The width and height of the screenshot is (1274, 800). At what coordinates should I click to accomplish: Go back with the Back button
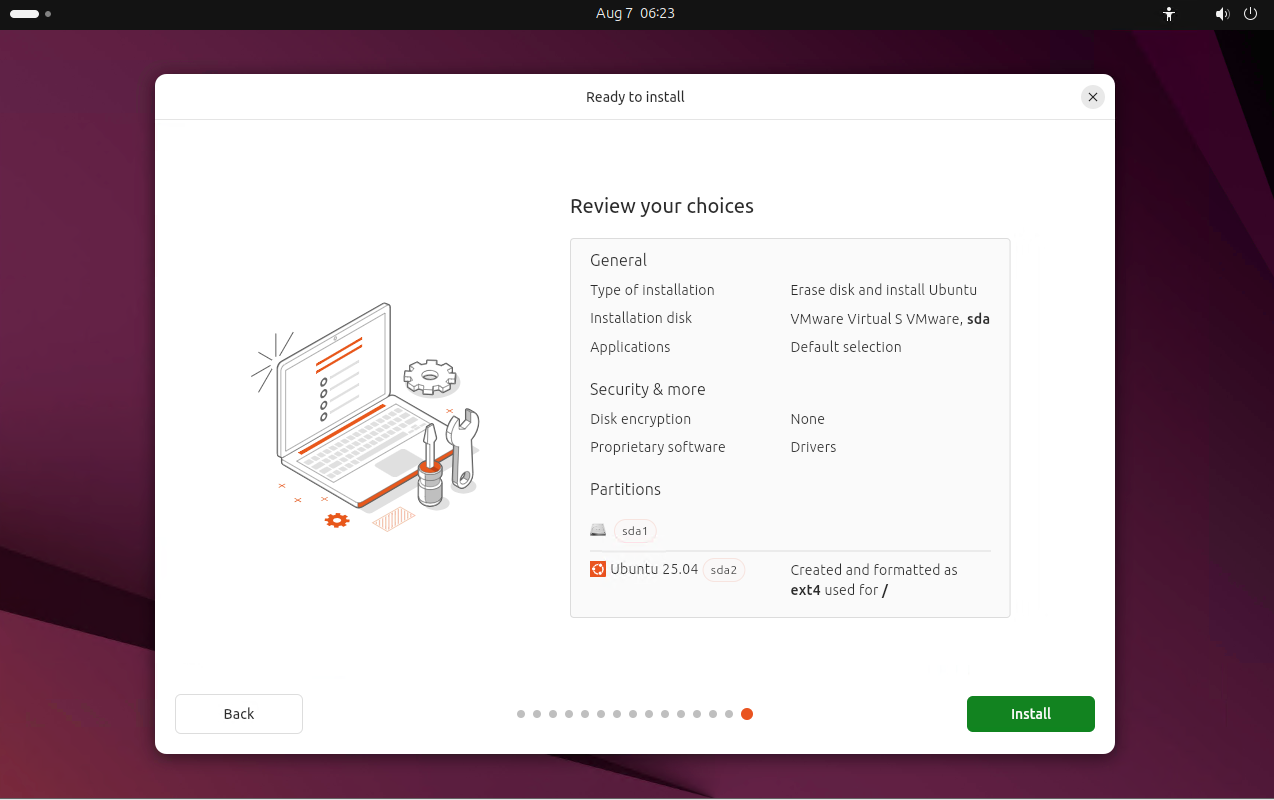(x=239, y=714)
